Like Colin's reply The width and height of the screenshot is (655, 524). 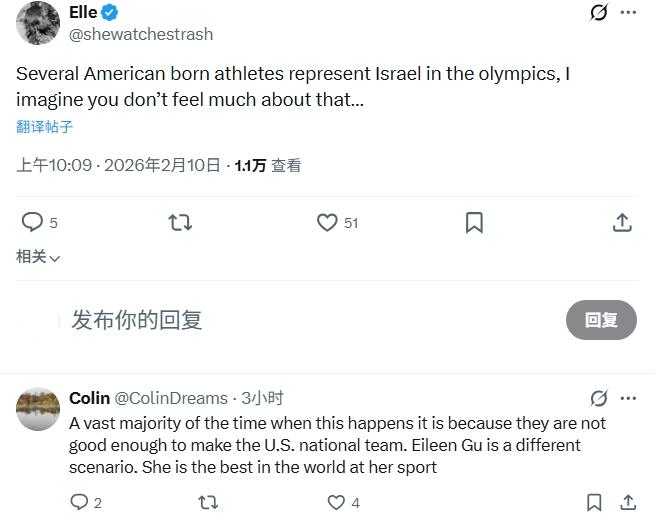[337, 502]
